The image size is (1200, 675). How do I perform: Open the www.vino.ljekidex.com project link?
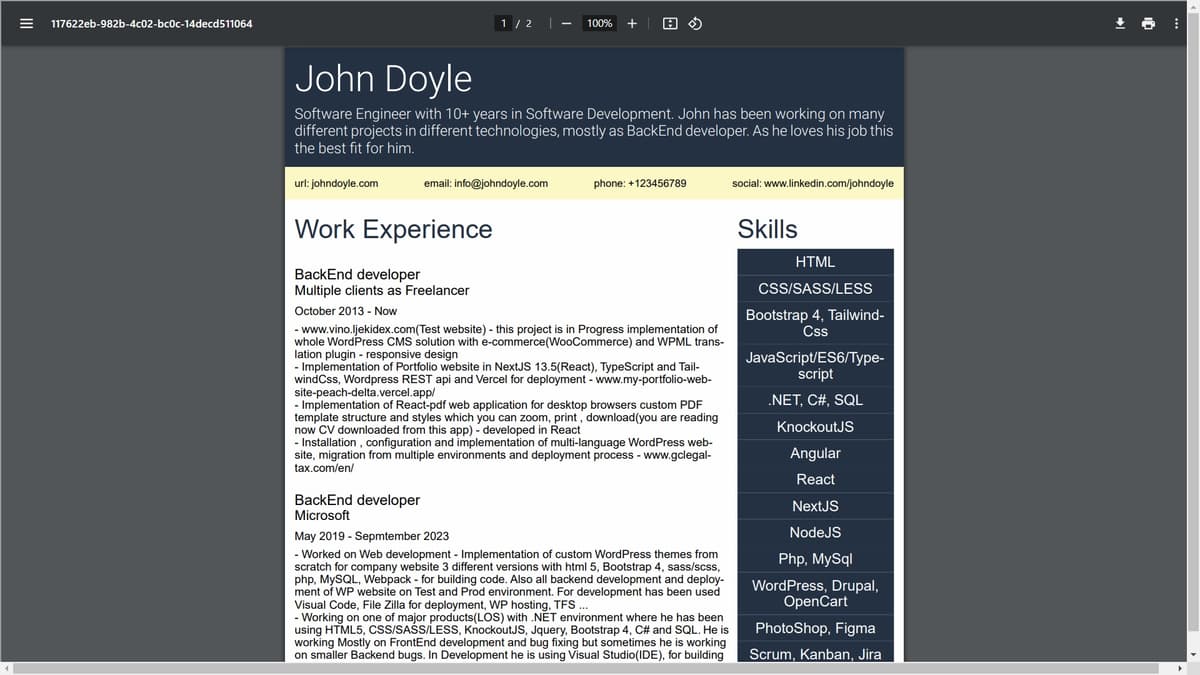[358, 329]
